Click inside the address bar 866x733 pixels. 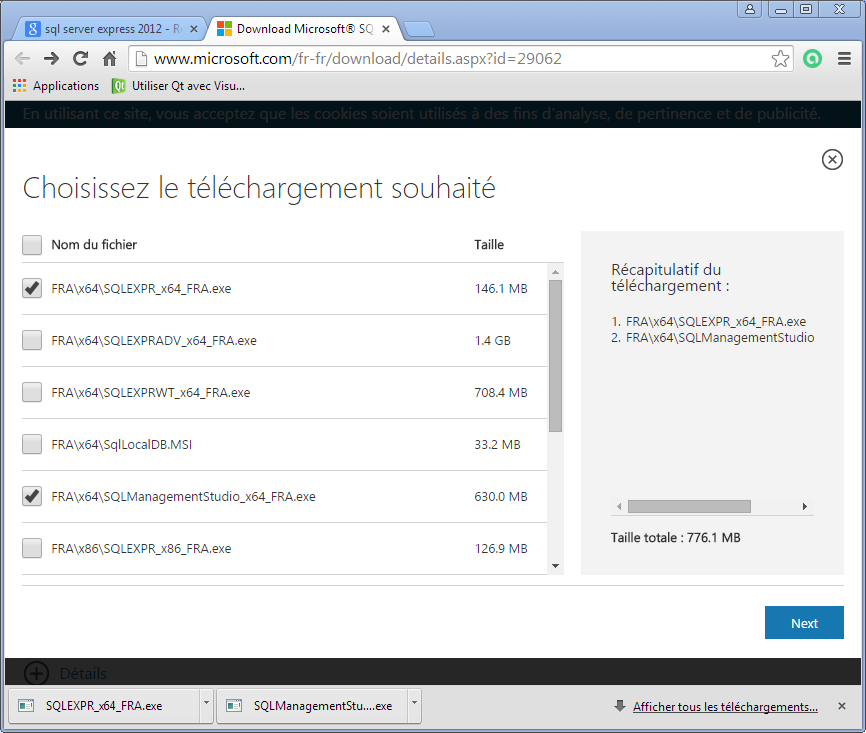[x=400, y=59]
